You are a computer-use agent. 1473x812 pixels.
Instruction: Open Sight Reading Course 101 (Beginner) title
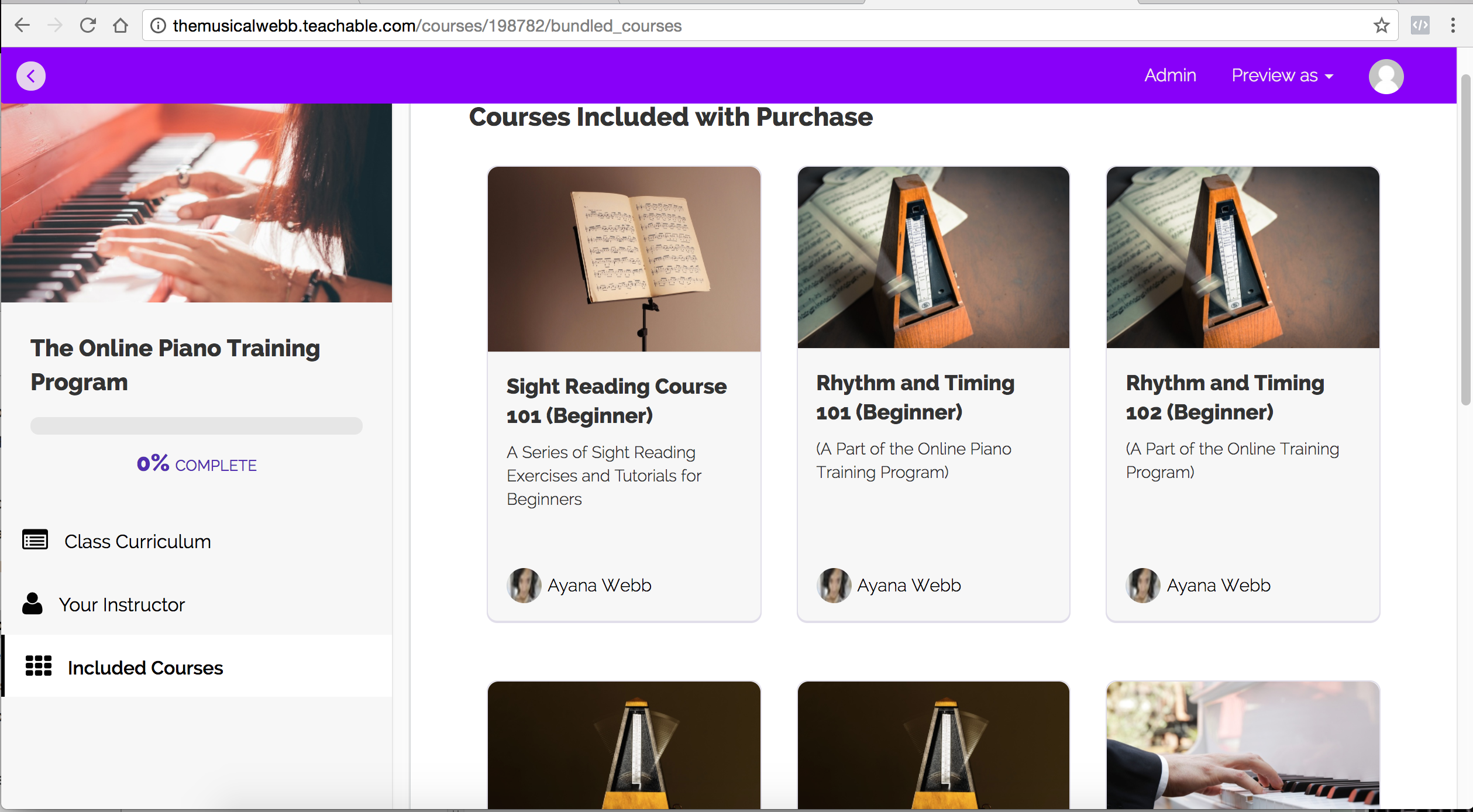[616, 401]
